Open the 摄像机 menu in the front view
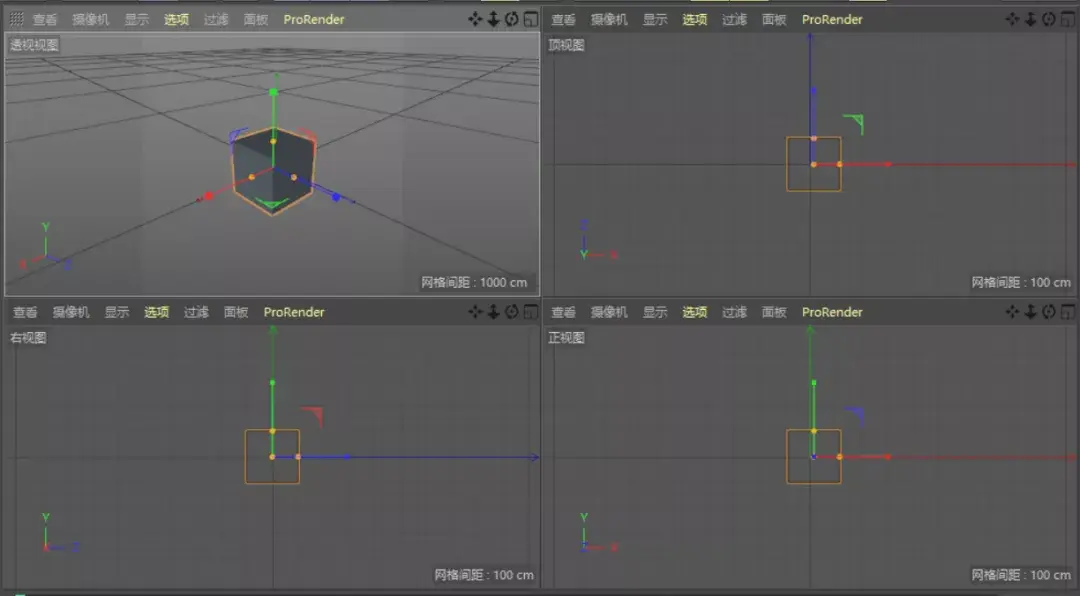Screen dimensions: 1080x596 point(609,312)
